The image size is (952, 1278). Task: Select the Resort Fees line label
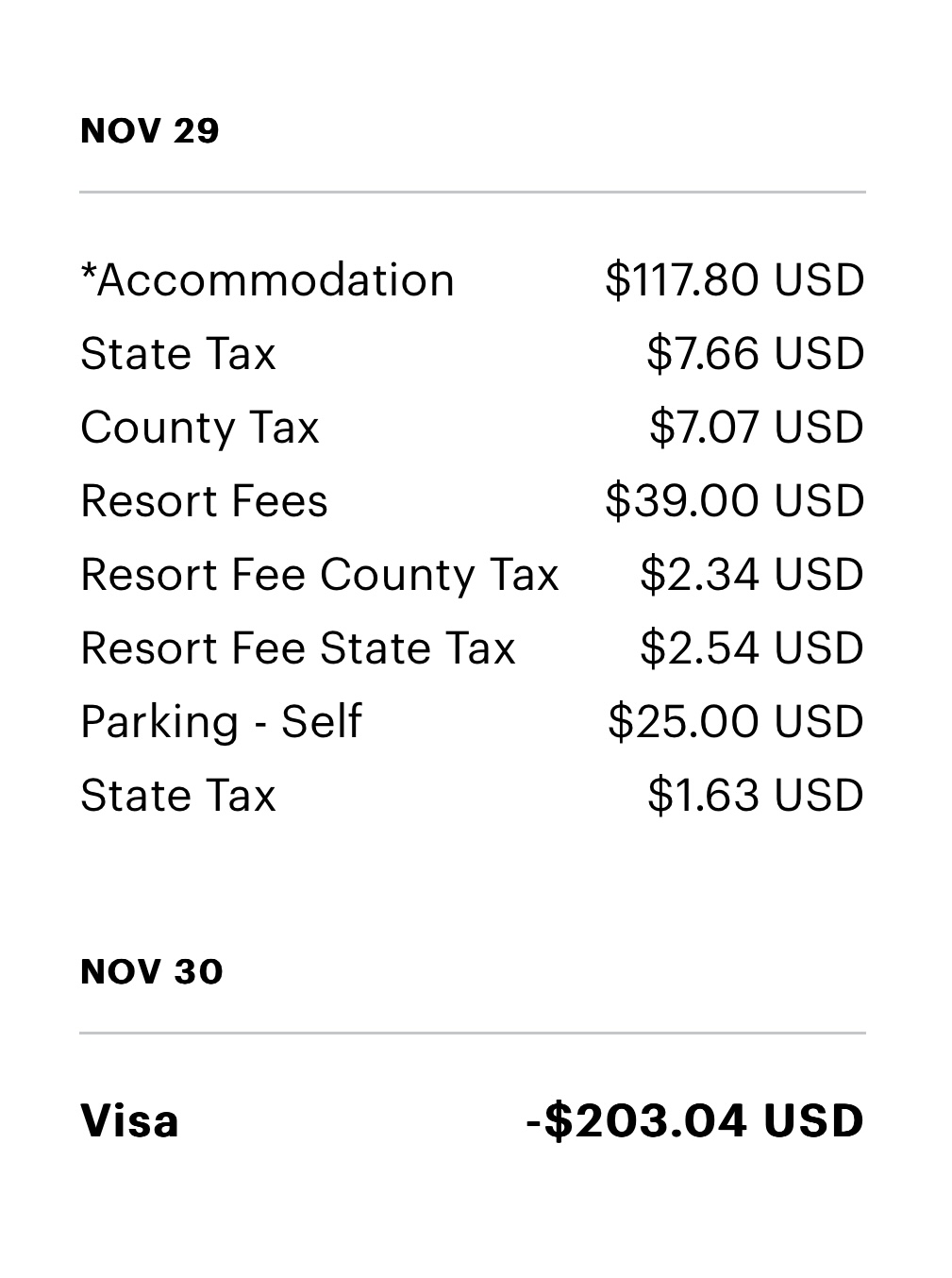(x=204, y=501)
